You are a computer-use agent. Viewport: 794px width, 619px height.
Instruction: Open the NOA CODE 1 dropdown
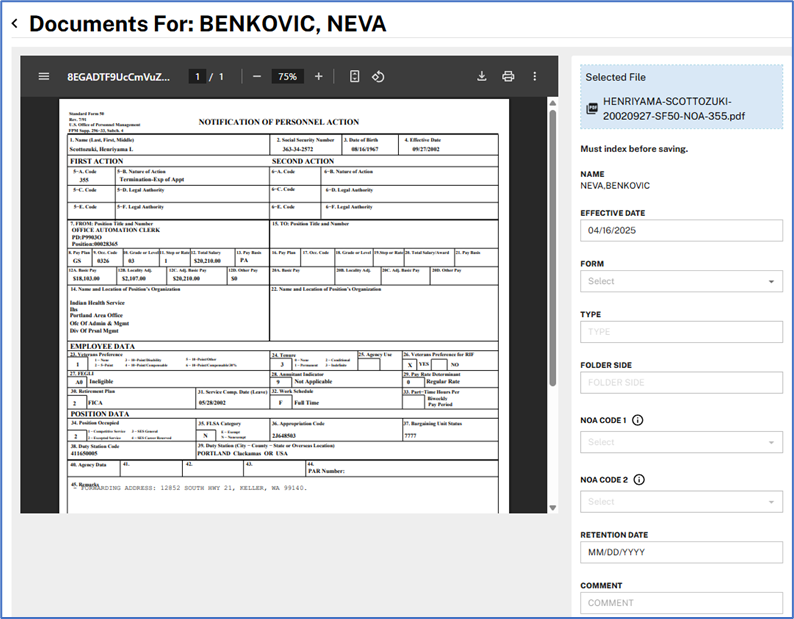click(x=681, y=442)
